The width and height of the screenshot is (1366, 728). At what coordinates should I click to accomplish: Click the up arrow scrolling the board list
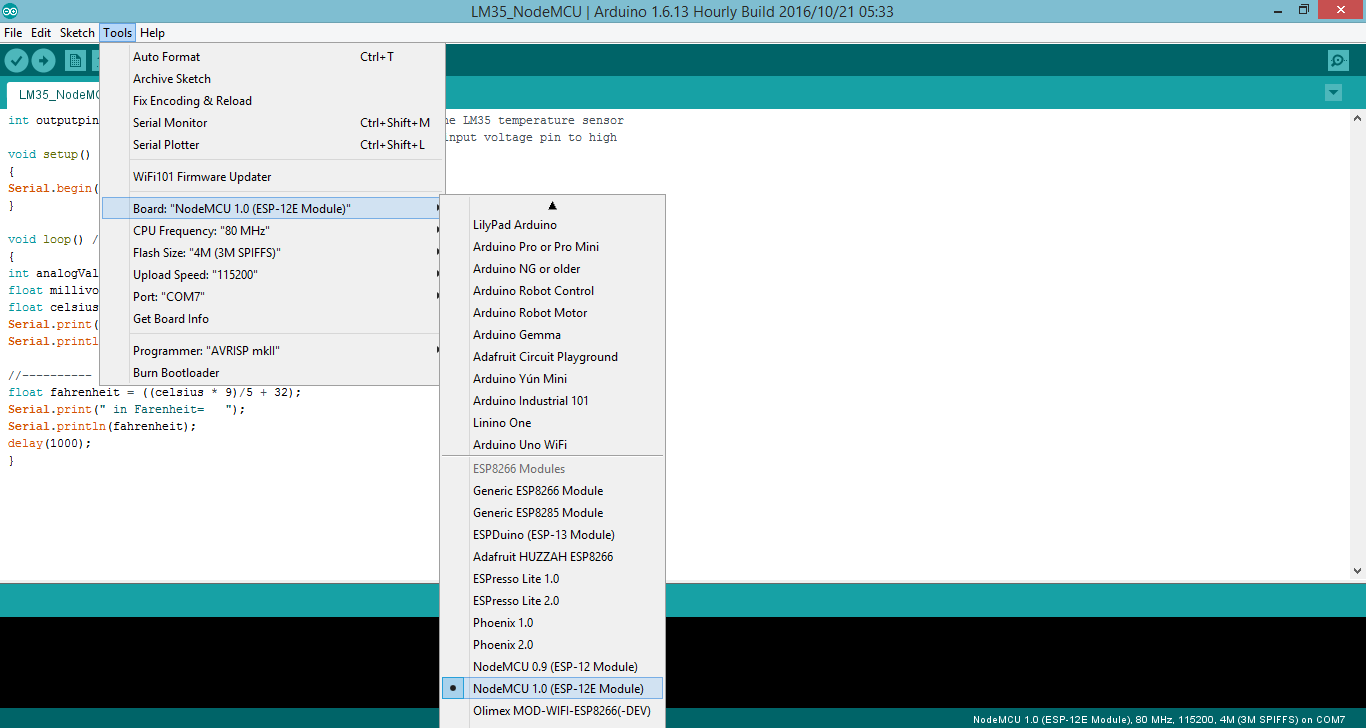(x=552, y=205)
